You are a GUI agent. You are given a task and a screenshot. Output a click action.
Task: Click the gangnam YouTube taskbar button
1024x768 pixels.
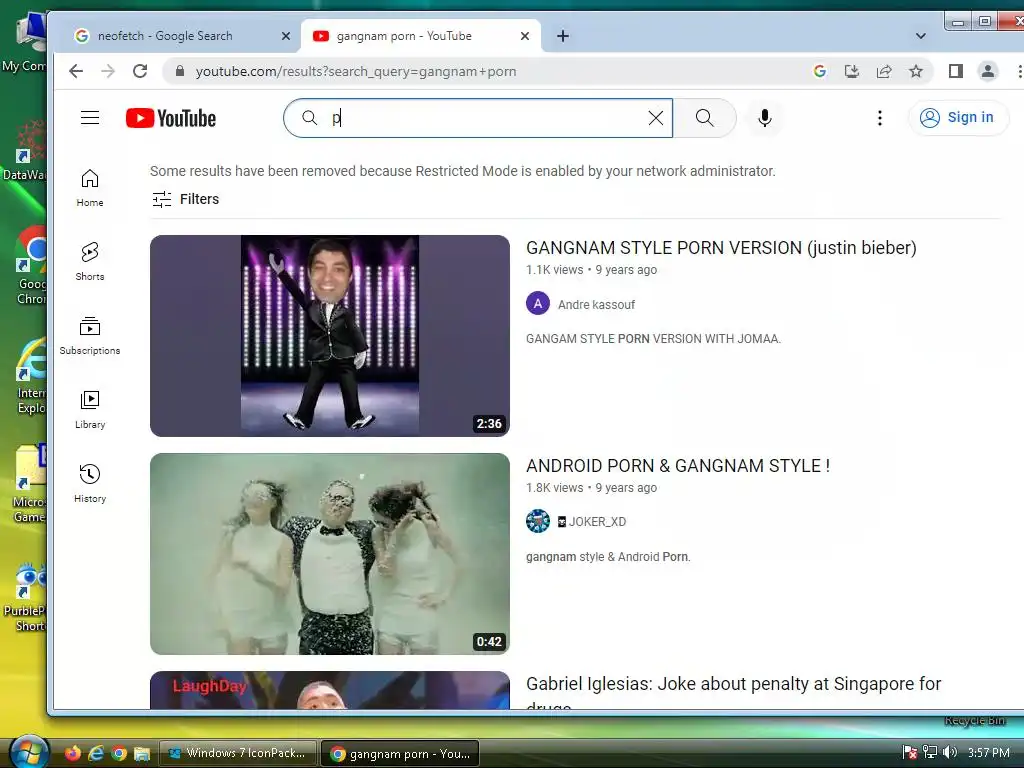click(400, 754)
